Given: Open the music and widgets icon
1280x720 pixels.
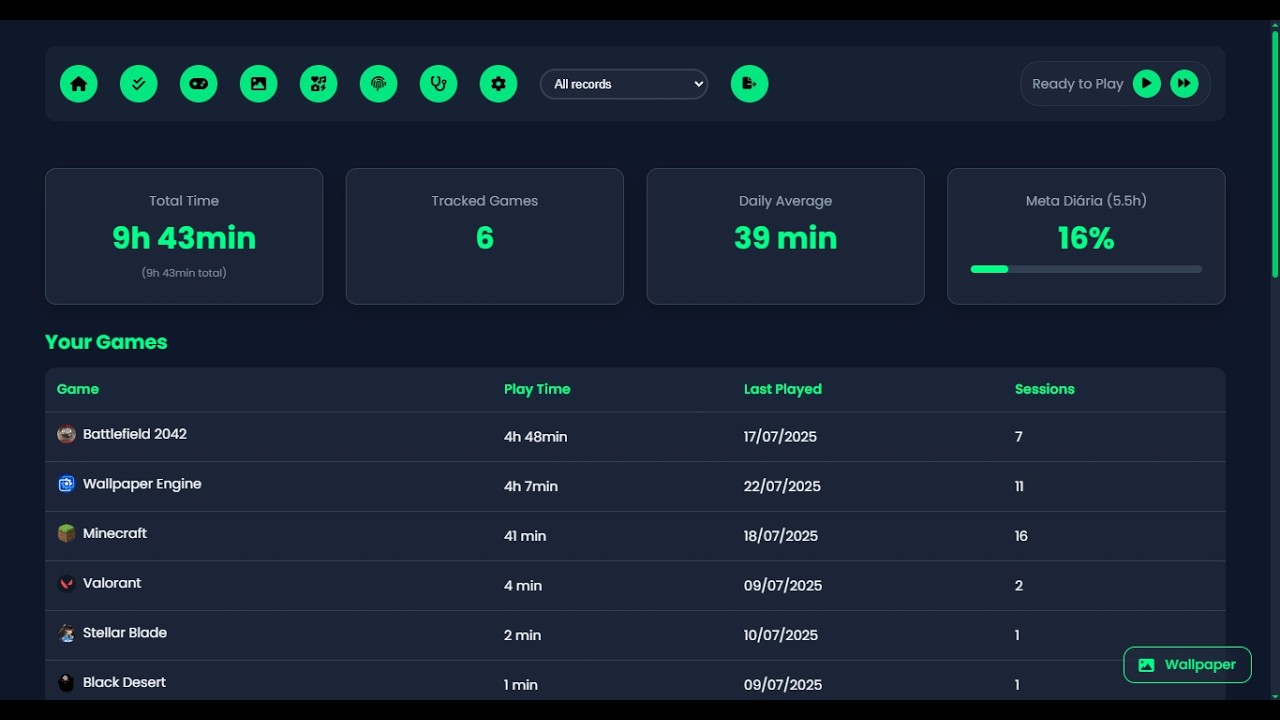Looking at the screenshot, I should [x=319, y=84].
